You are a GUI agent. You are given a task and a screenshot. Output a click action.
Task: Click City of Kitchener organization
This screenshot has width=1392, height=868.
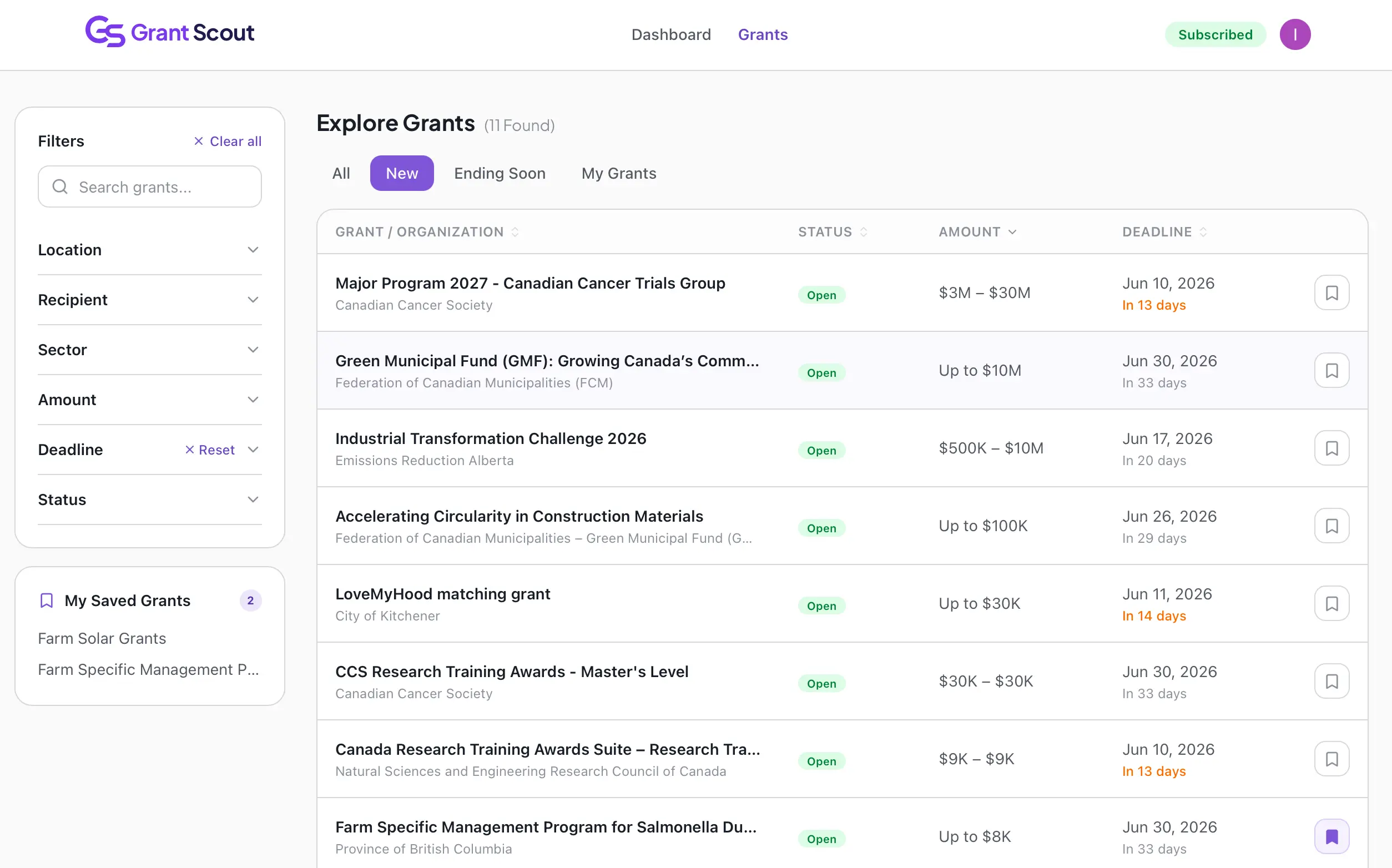(x=387, y=616)
